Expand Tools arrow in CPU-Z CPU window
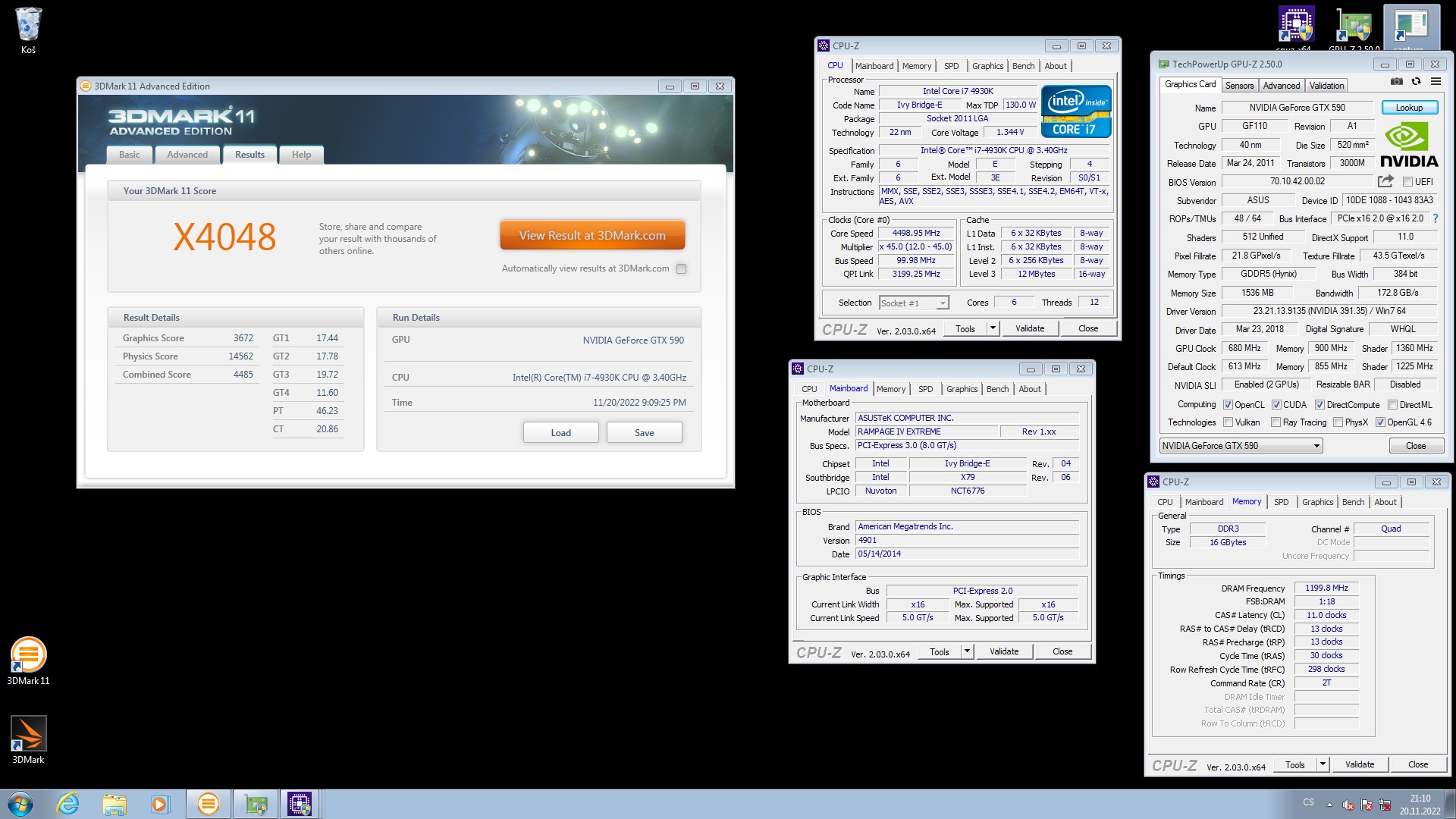The height and width of the screenshot is (819, 1456). [x=993, y=328]
